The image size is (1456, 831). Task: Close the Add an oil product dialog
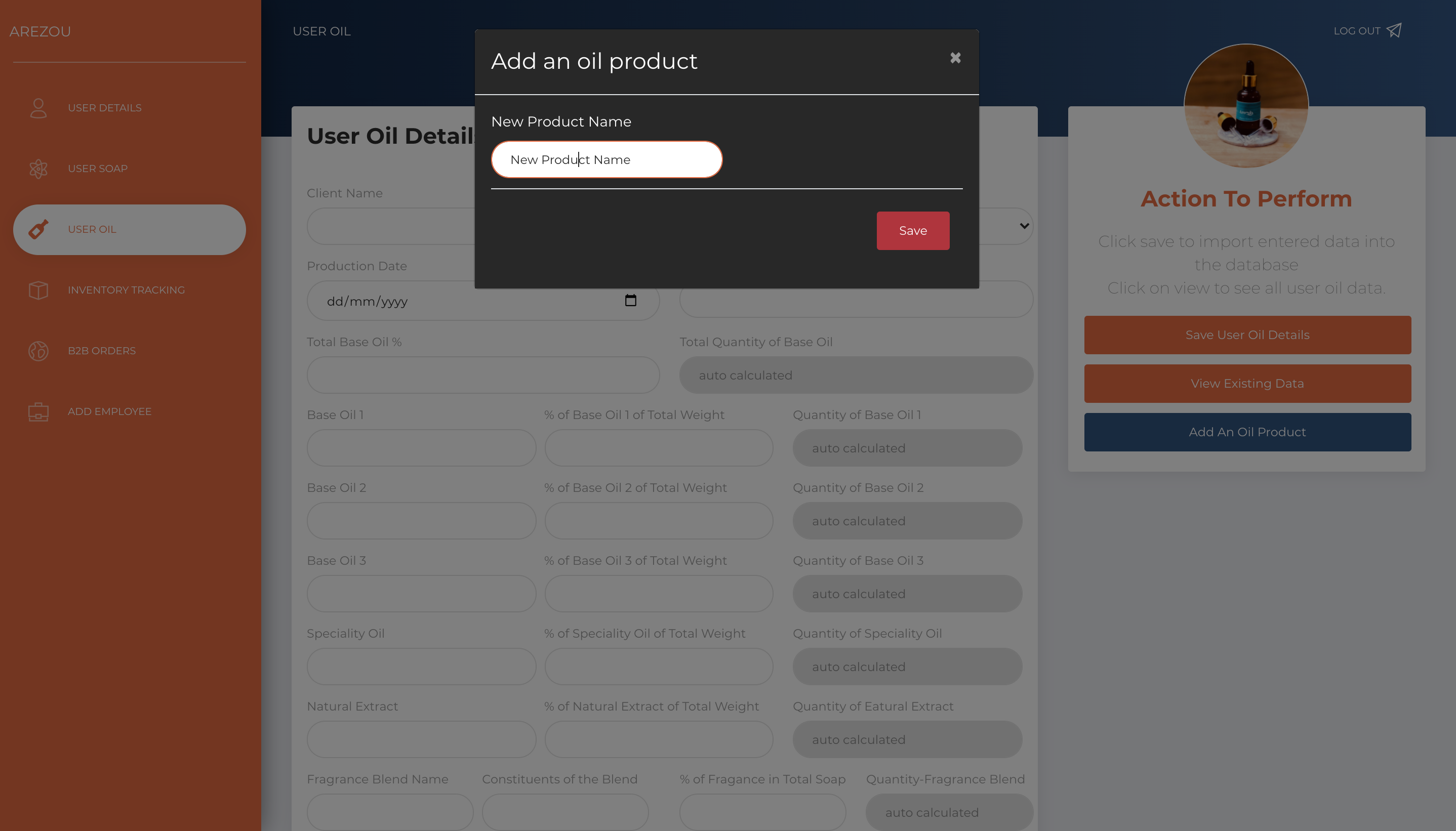(x=955, y=58)
